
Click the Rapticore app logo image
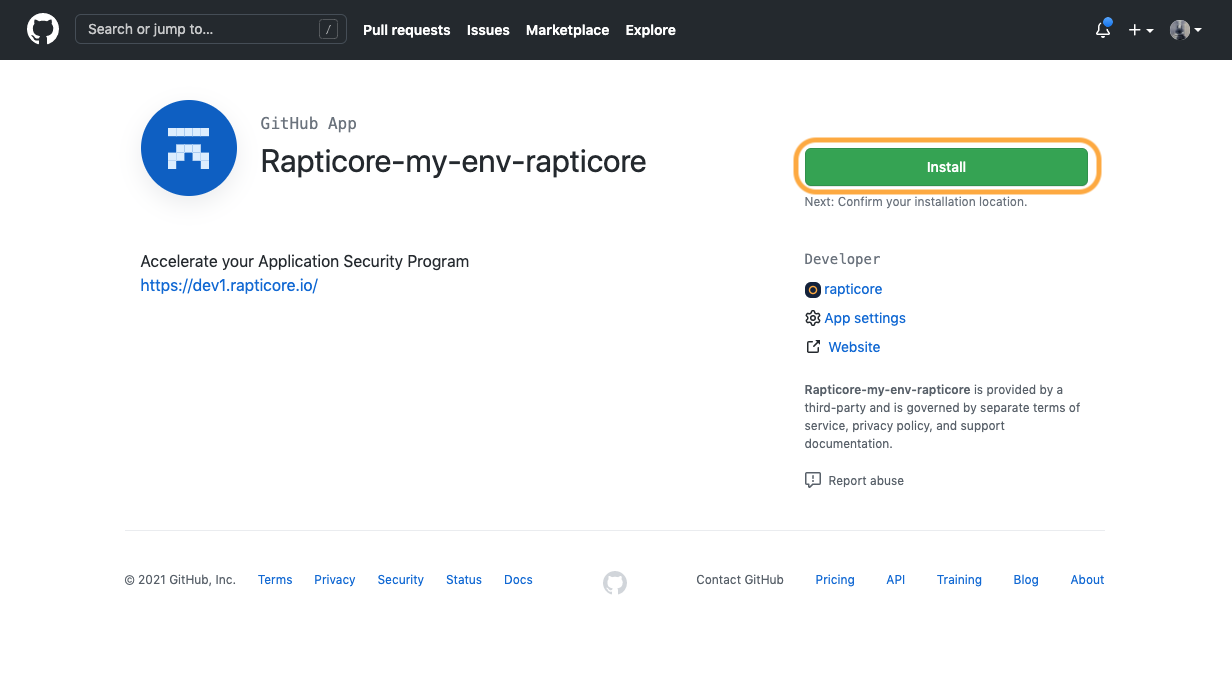point(189,148)
